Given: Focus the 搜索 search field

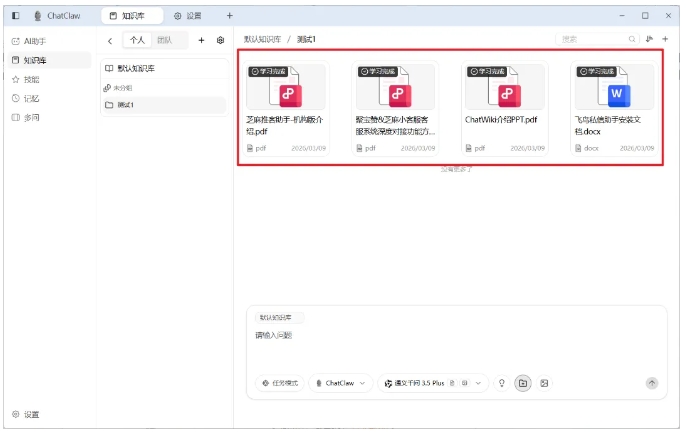Looking at the screenshot, I should click(598, 39).
